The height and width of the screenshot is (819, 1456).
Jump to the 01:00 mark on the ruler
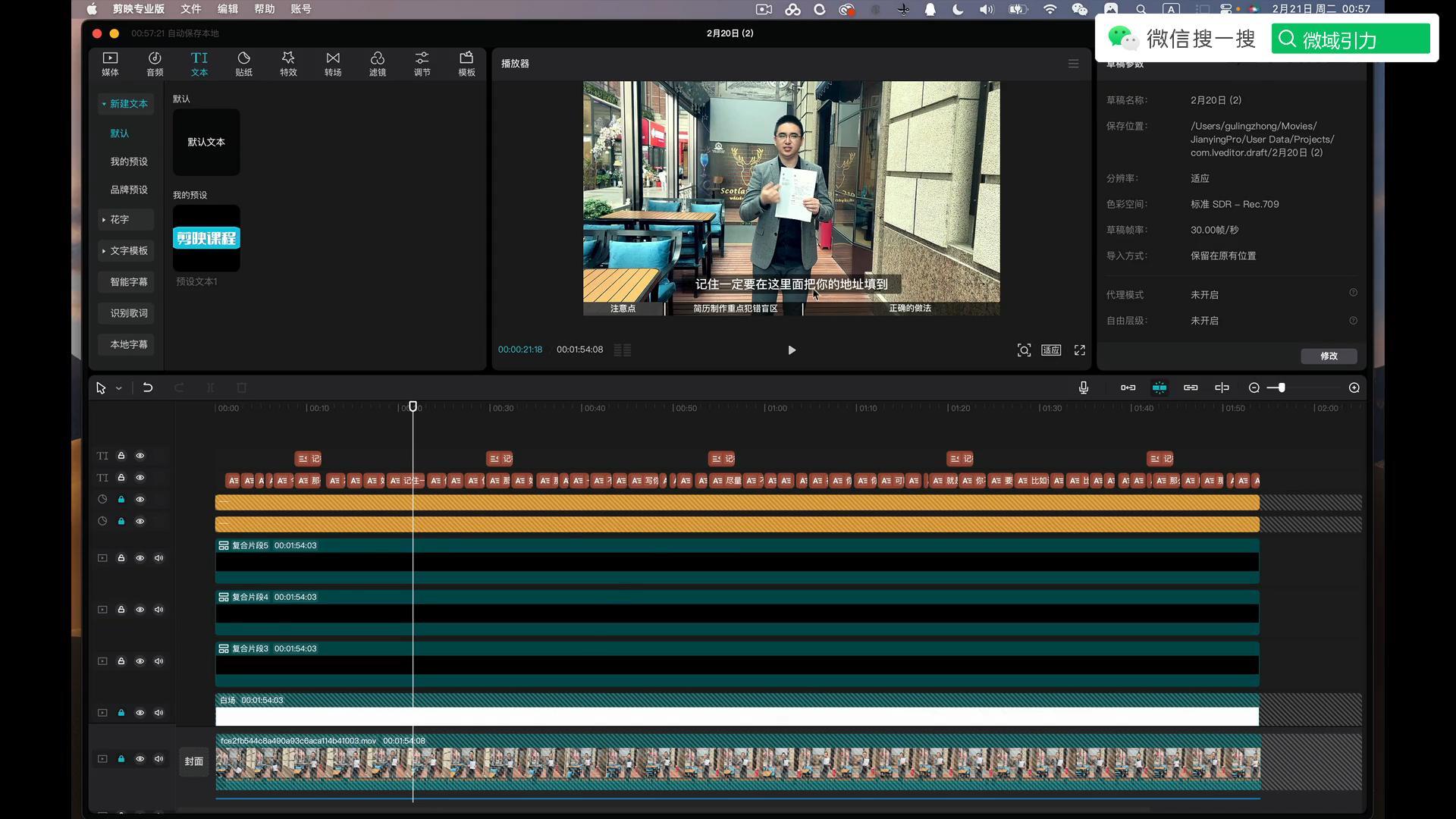coord(776,408)
